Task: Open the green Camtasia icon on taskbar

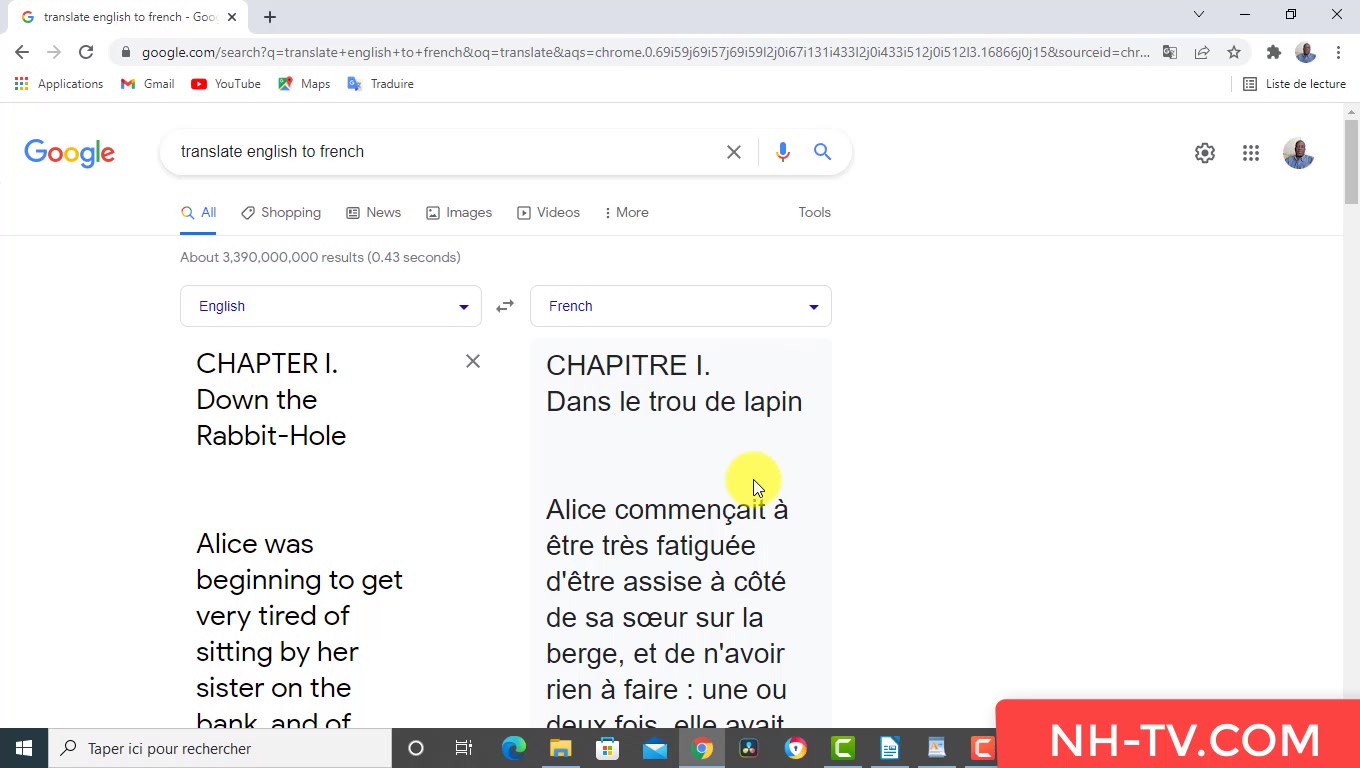Action: click(843, 748)
